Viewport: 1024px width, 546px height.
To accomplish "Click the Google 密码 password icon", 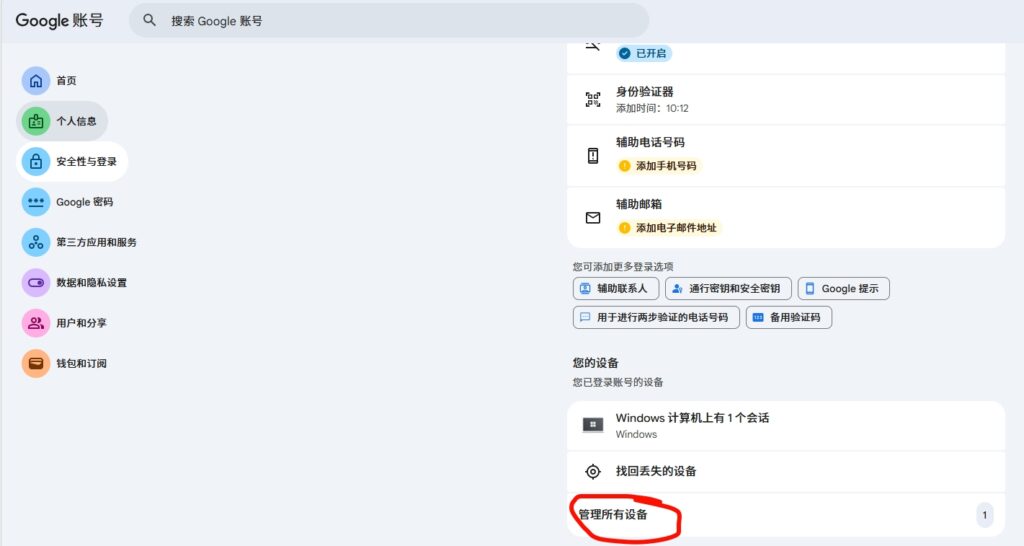I will point(36,202).
